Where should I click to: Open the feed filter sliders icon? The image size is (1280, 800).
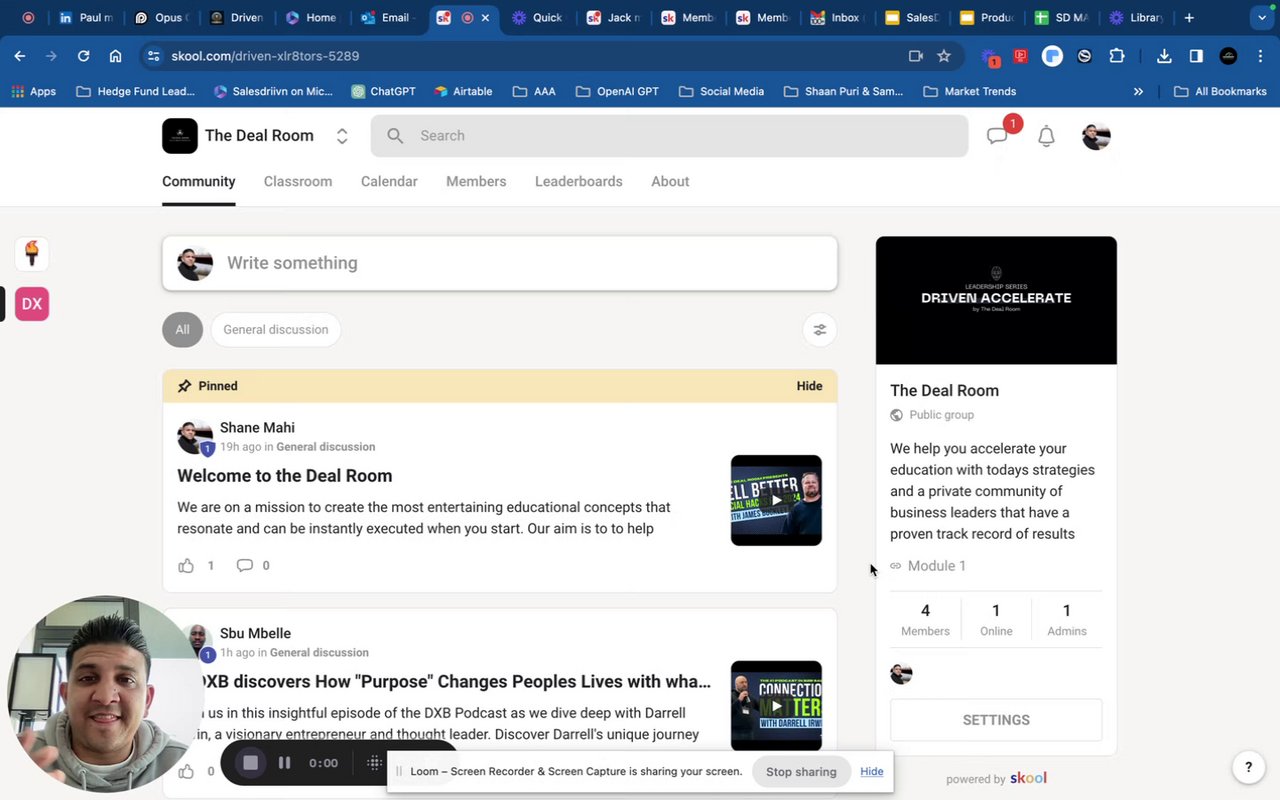tap(820, 329)
